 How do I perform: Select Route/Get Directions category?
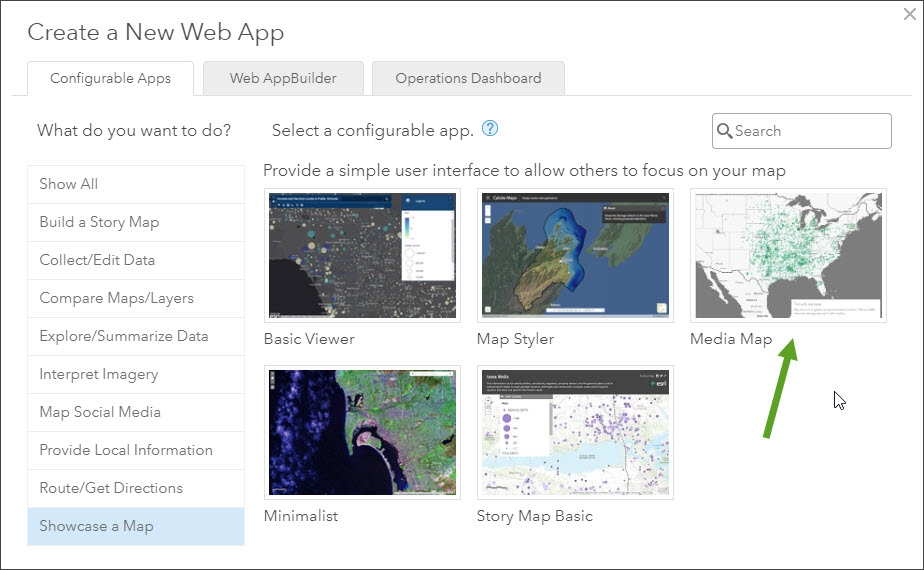point(136,488)
